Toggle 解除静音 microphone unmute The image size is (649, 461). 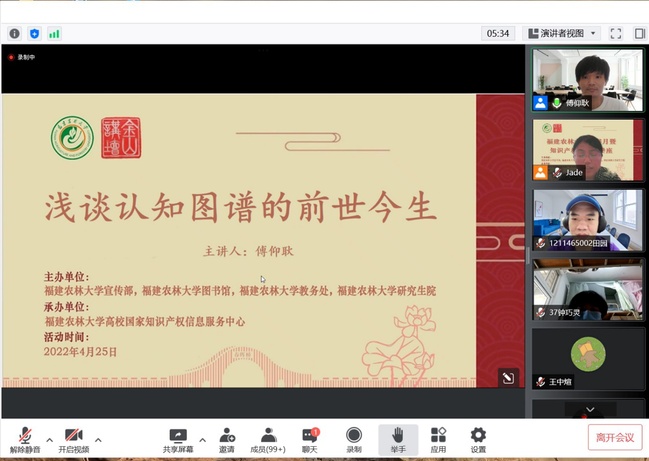click(x=24, y=439)
